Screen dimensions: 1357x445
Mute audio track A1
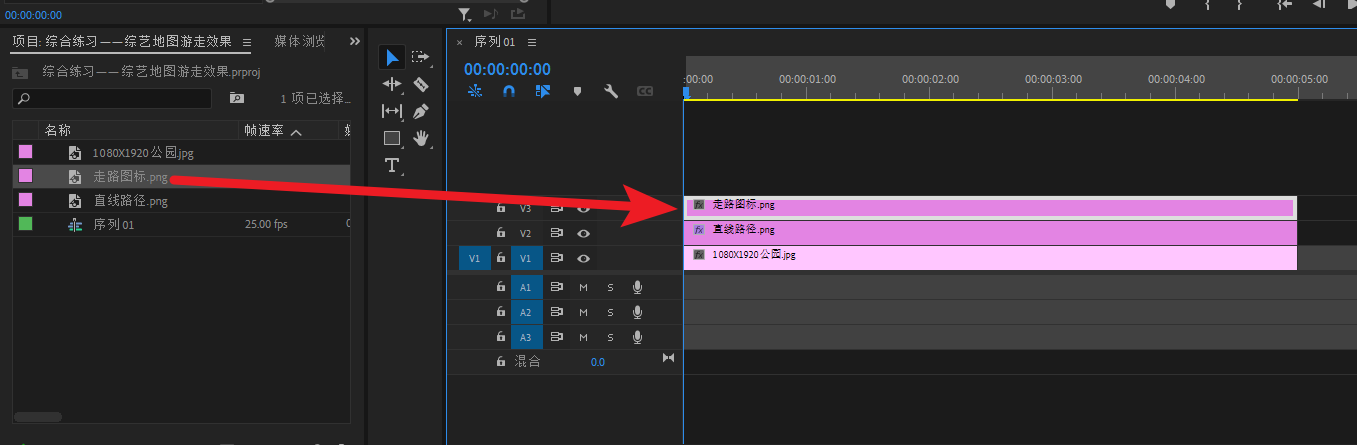click(x=584, y=287)
